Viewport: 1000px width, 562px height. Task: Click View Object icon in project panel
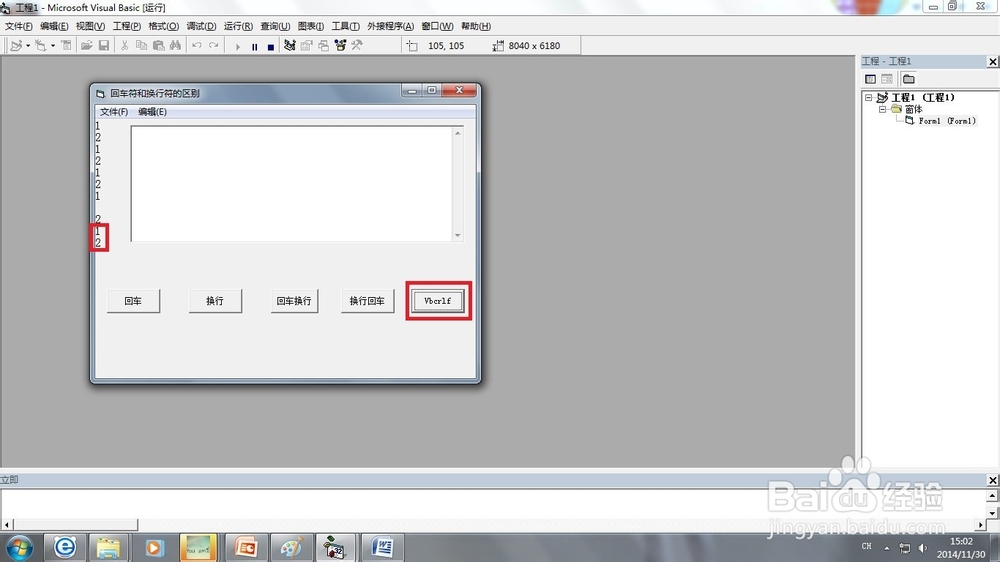(x=886, y=79)
